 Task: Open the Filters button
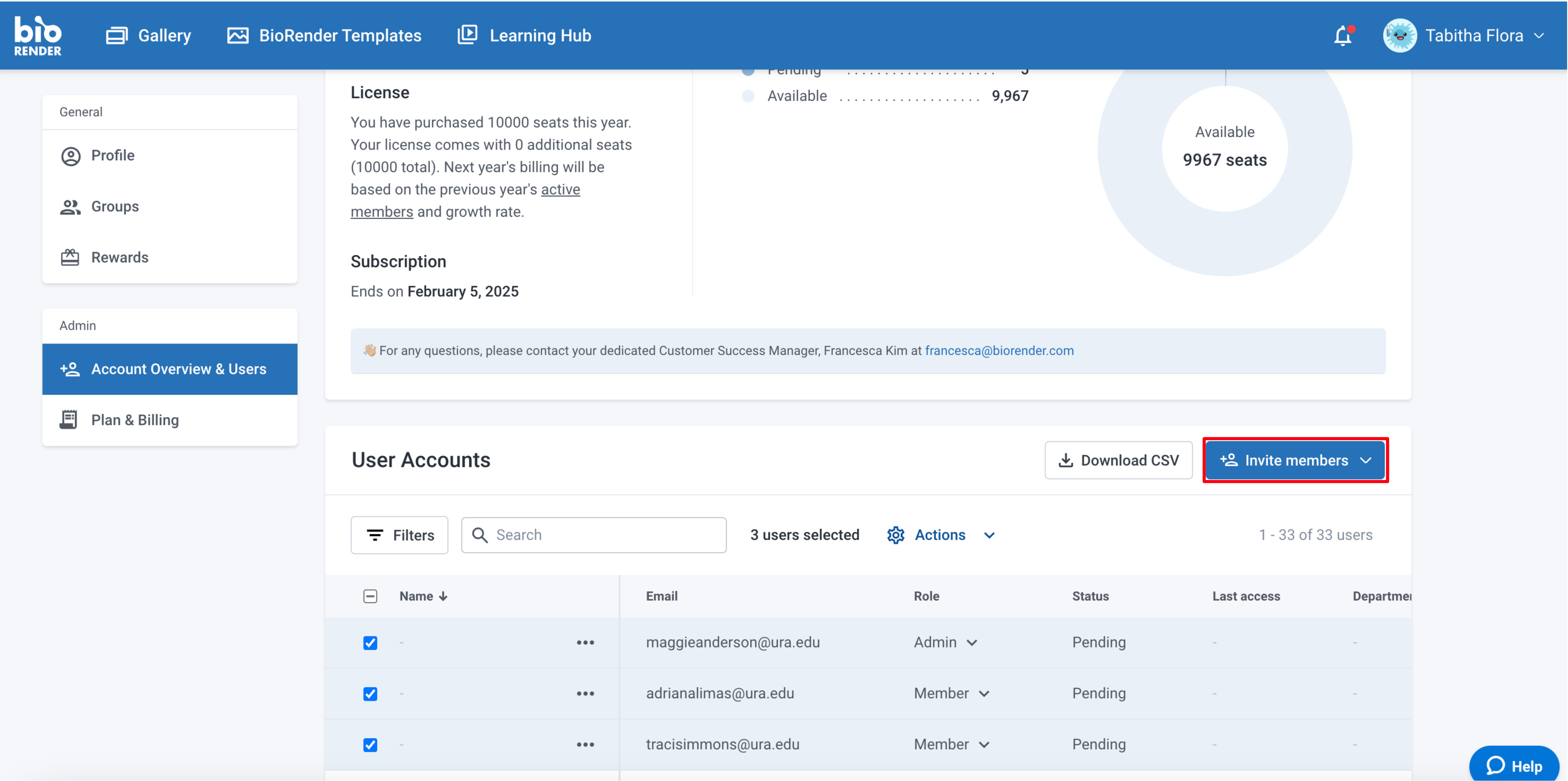pyautogui.click(x=399, y=535)
